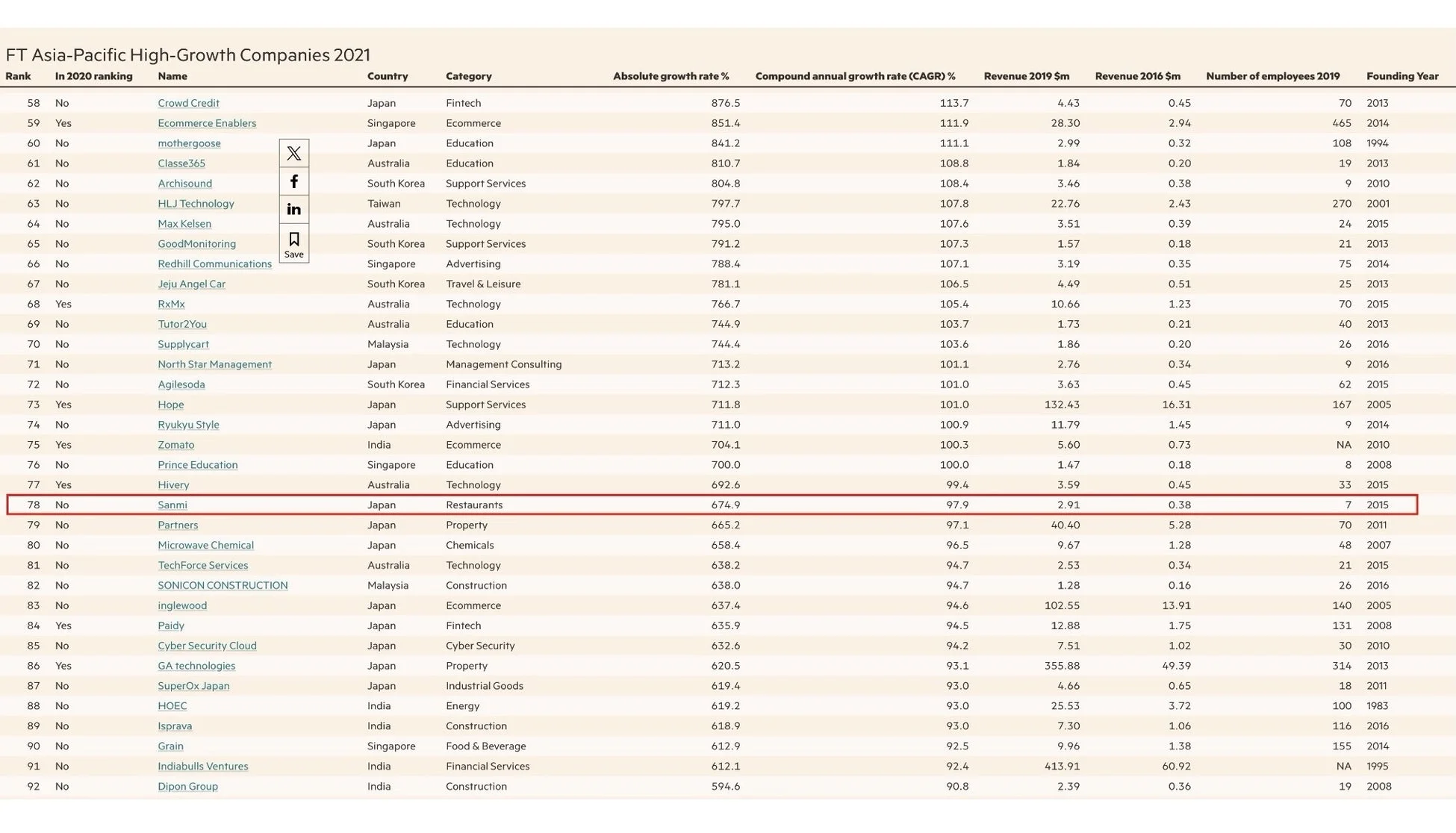The height and width of the screenshot is (833, 1456).
Task: Open the SONICON CONSTRUCTION company page
Action: 223,585
